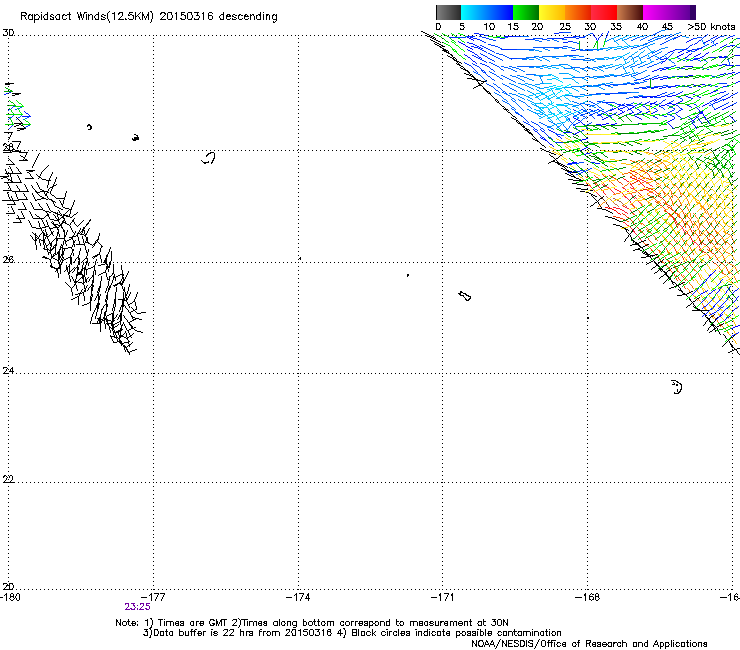Click the '24' latitude label
Viewport: 740px width, 650px height.
point(8,371)
